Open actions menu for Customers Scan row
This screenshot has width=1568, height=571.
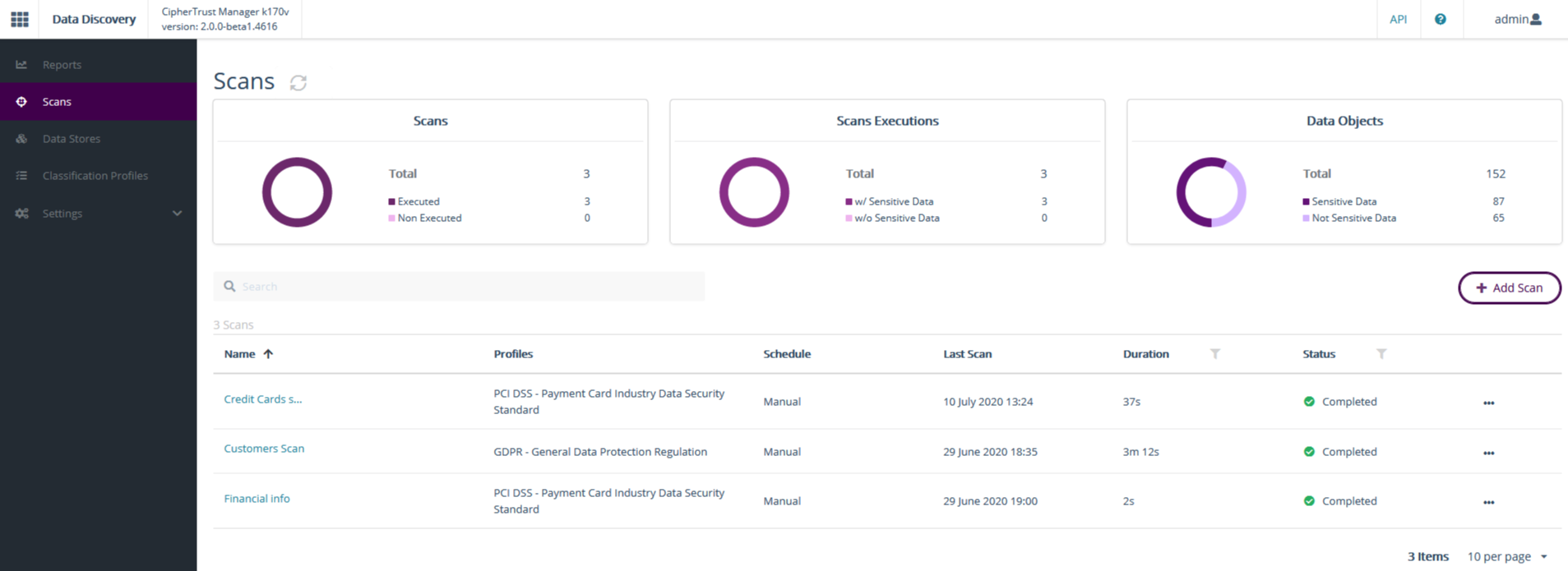[1488, 453]
